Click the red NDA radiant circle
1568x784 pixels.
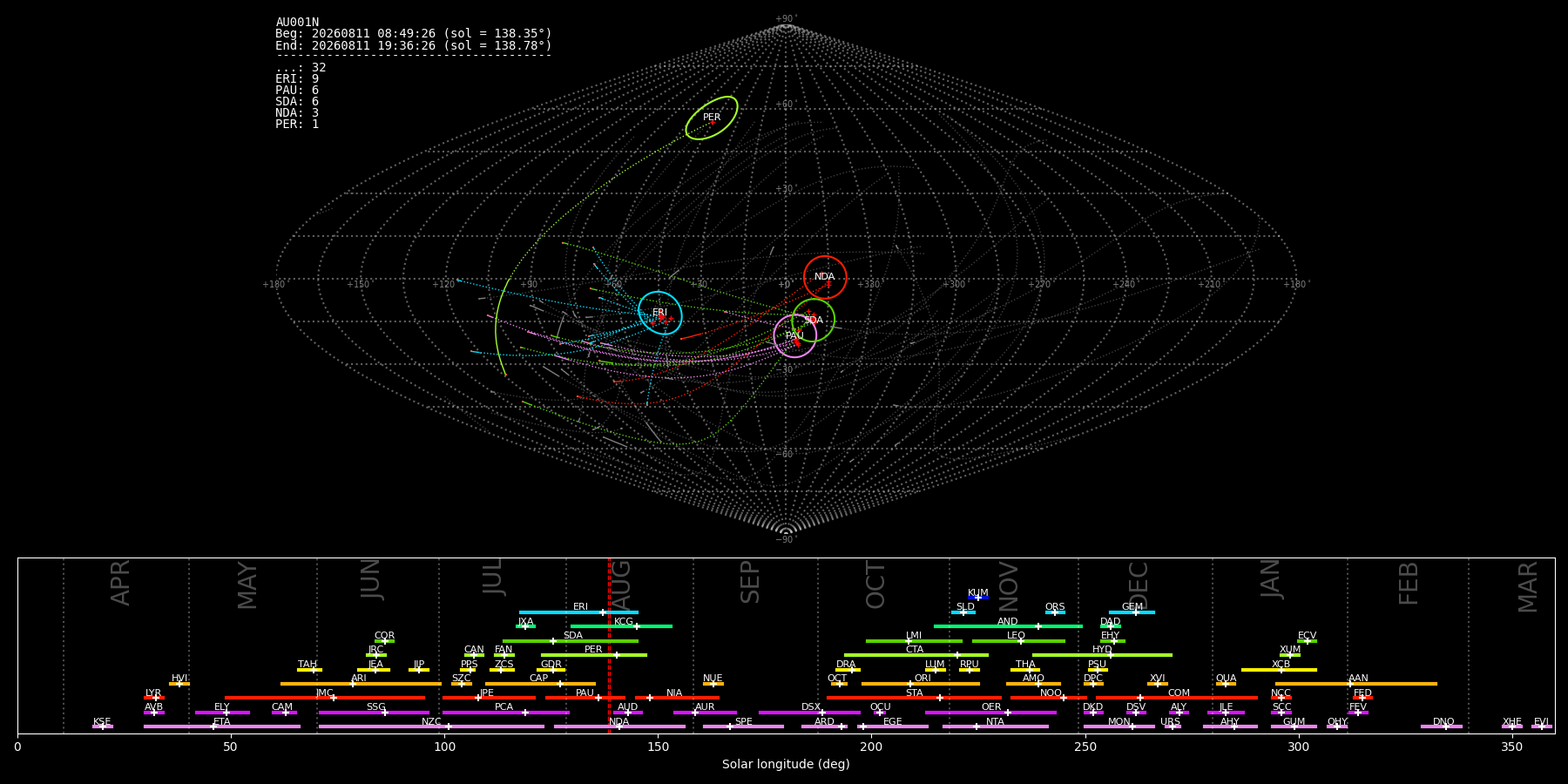pos(825,278)
